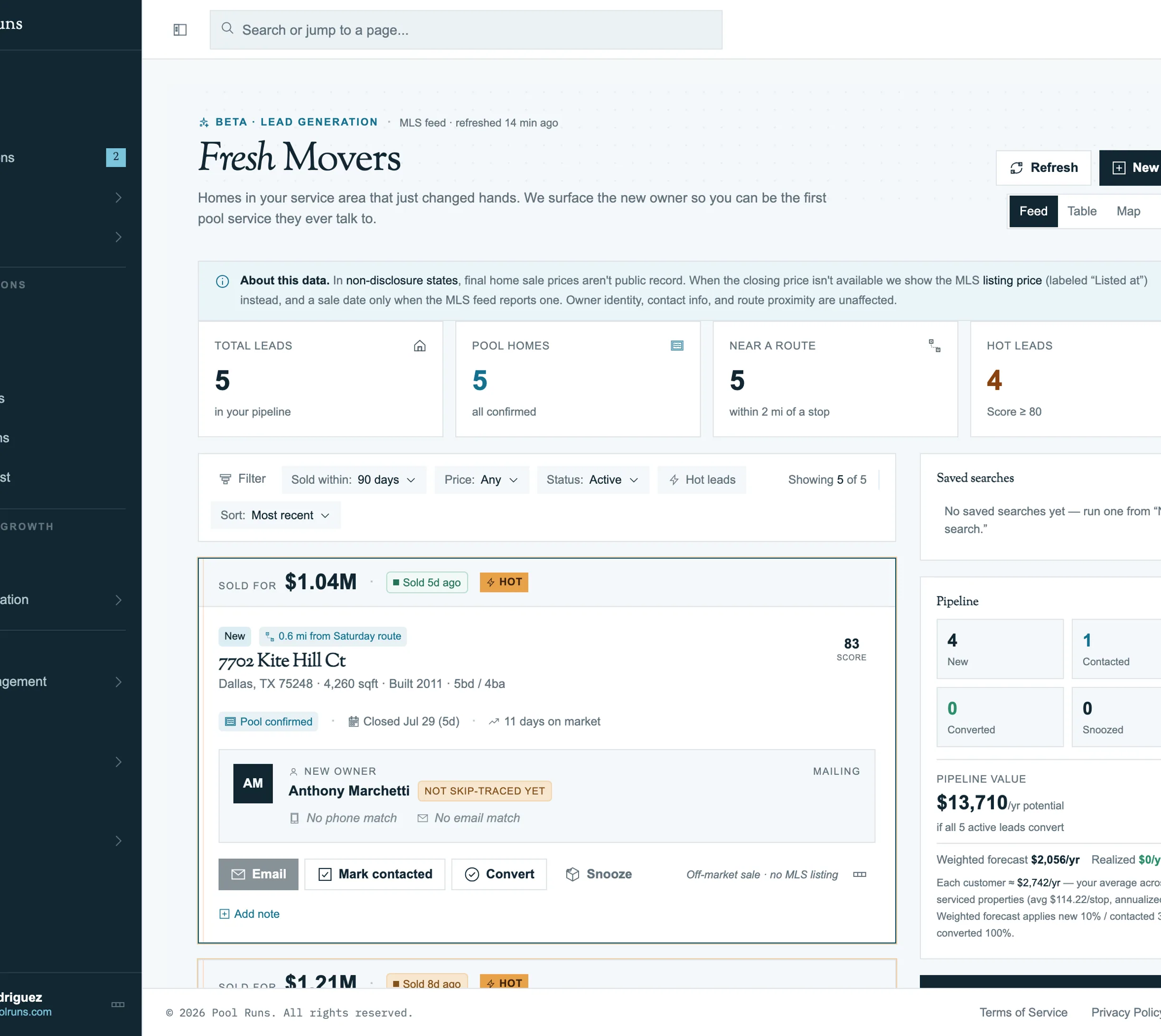This screenshot has width=1161, height=1036.
Task: Click the Total Leads house icon
Action: point(420,346)
